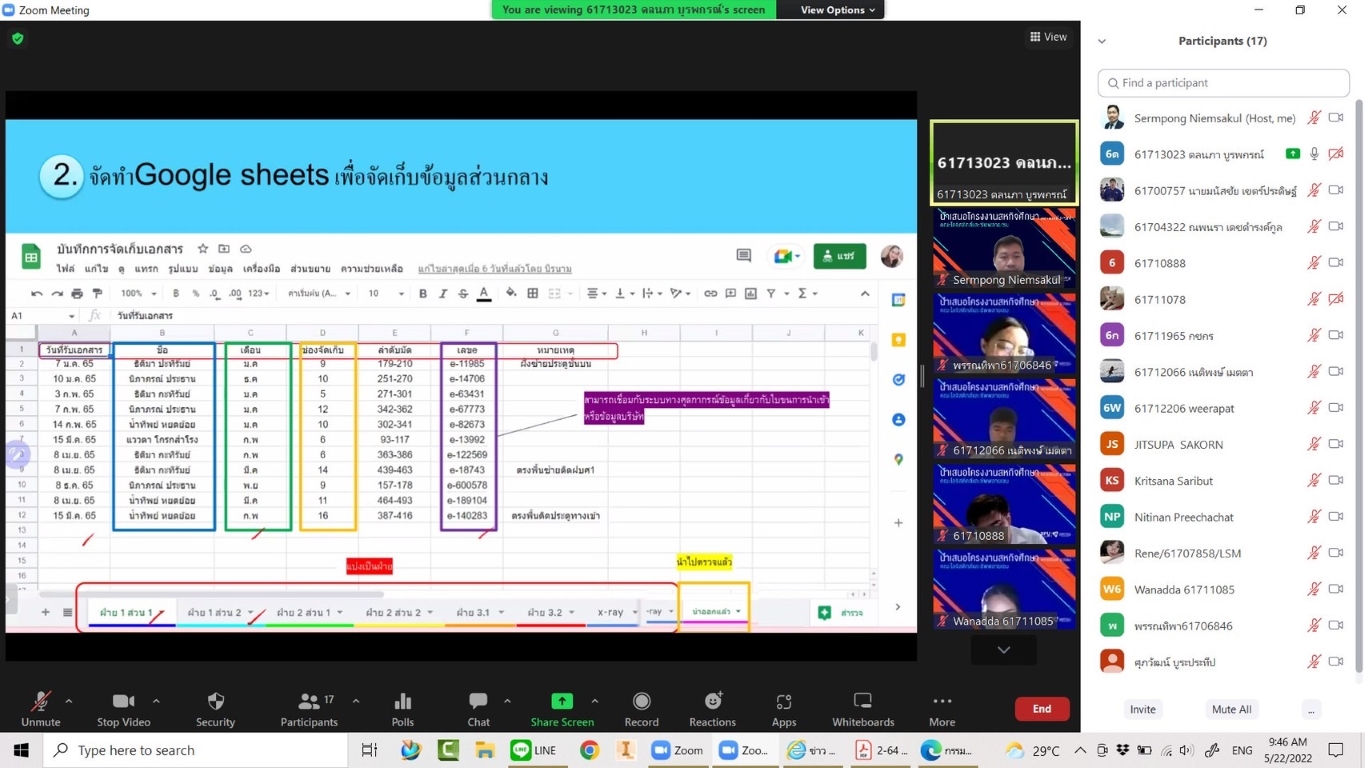1365x768 pixels.
Task: Click the participants panel scrollbar
Action: click(x=1358, y=385)
